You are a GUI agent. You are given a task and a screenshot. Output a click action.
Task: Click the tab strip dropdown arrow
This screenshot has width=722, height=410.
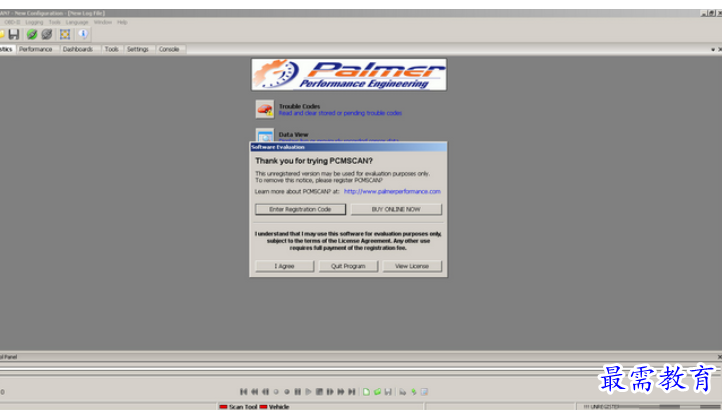pyautogui.click(x=713, y=49)
